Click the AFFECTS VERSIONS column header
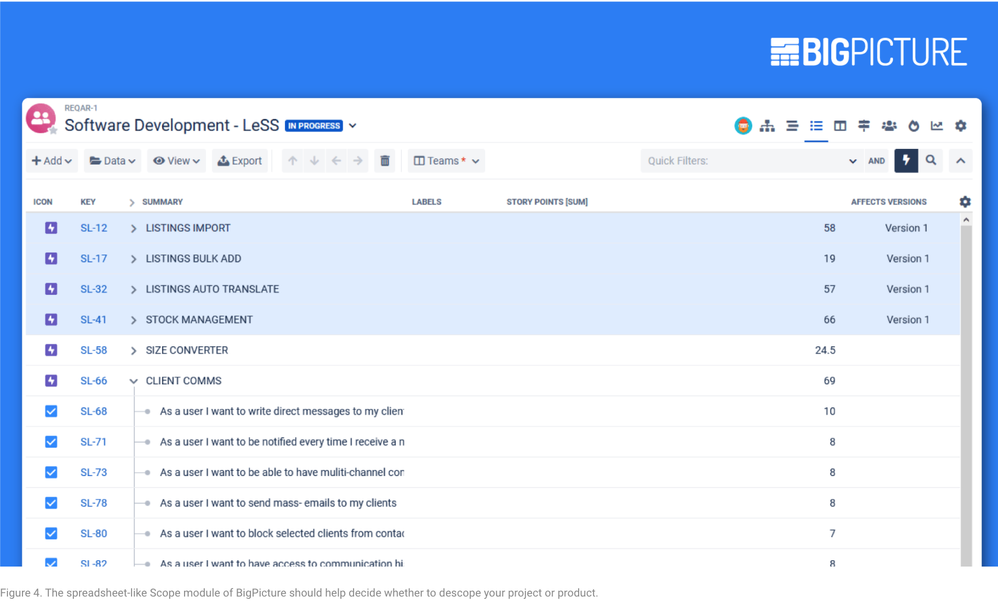 coord(889,202)
